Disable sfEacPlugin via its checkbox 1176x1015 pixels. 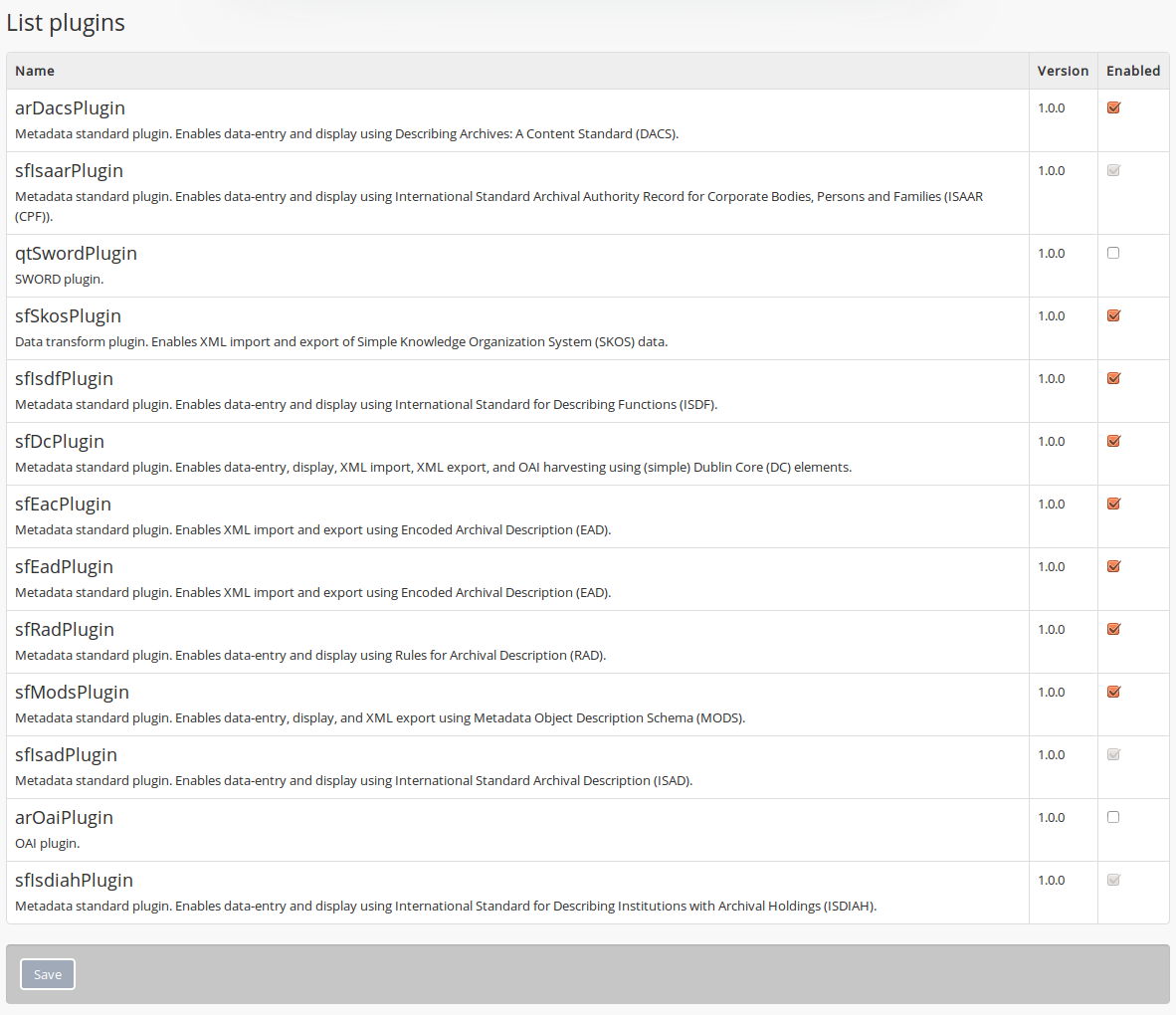1113,504
